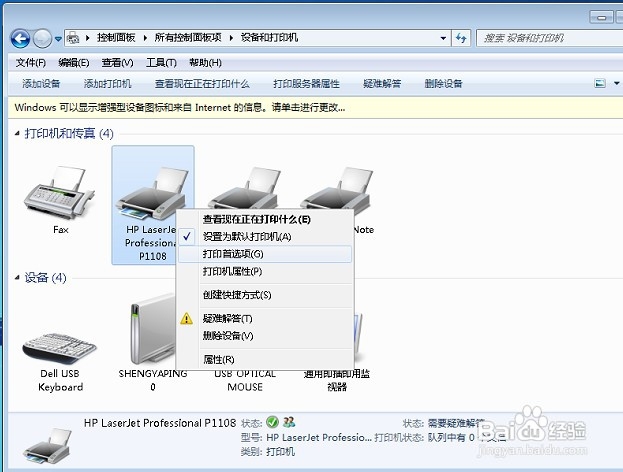Click 查看现在正在打印什么 toolbar button

(x=202, y=84)
